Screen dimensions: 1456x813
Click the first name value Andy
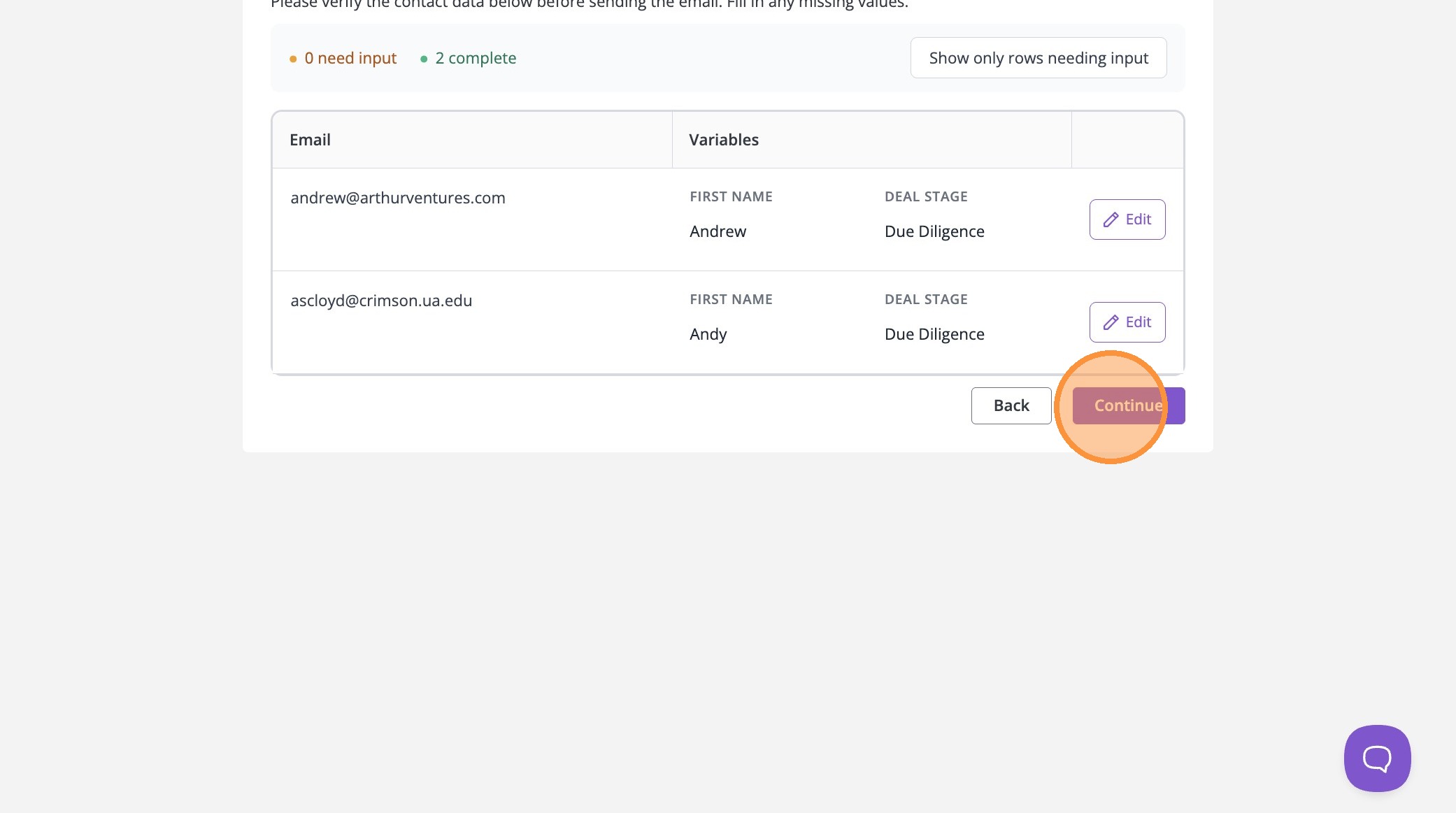[x=708, y=334]
